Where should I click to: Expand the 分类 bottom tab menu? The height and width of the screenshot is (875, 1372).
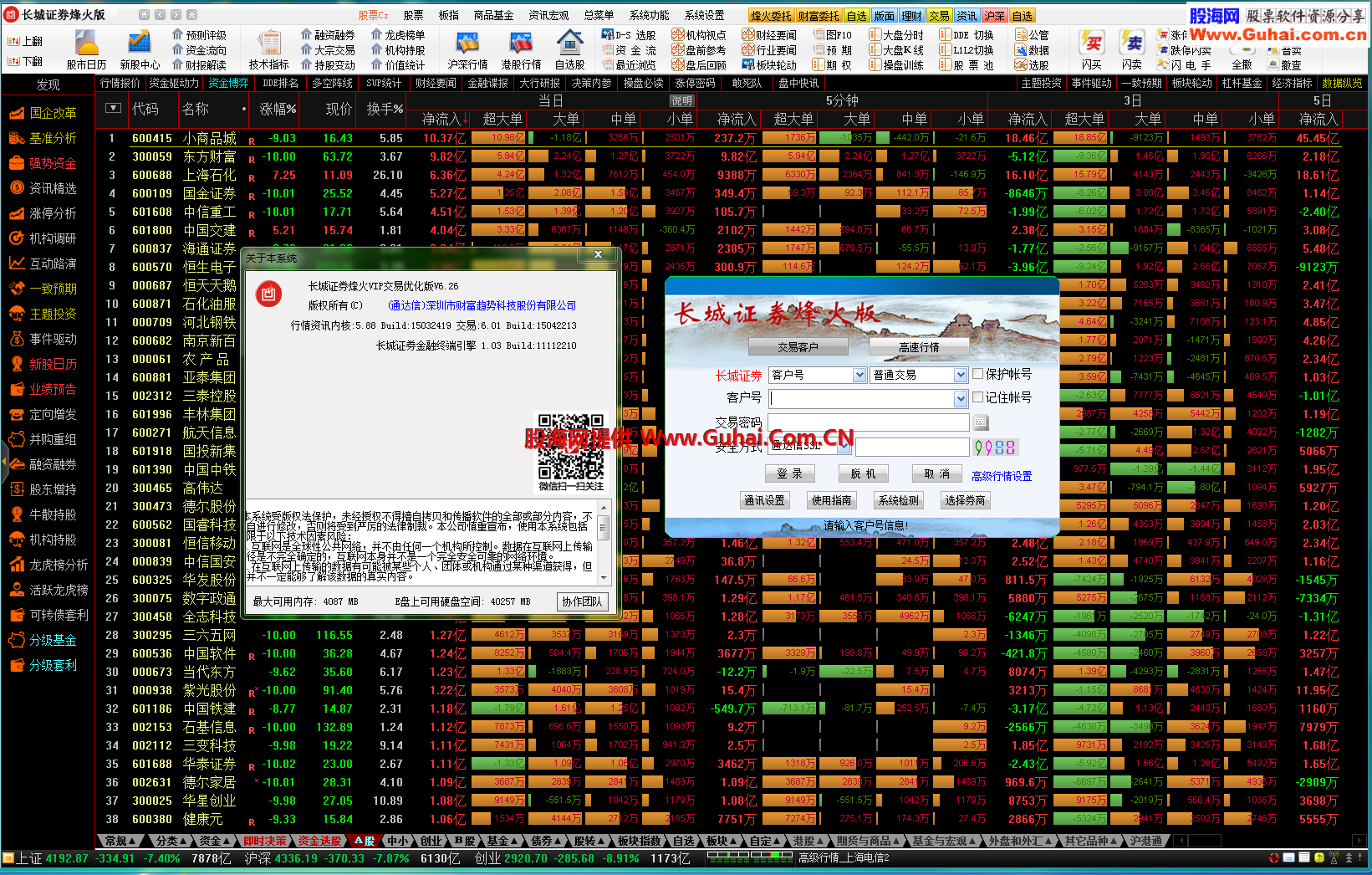pyautogui.click(x=171, y=841)
